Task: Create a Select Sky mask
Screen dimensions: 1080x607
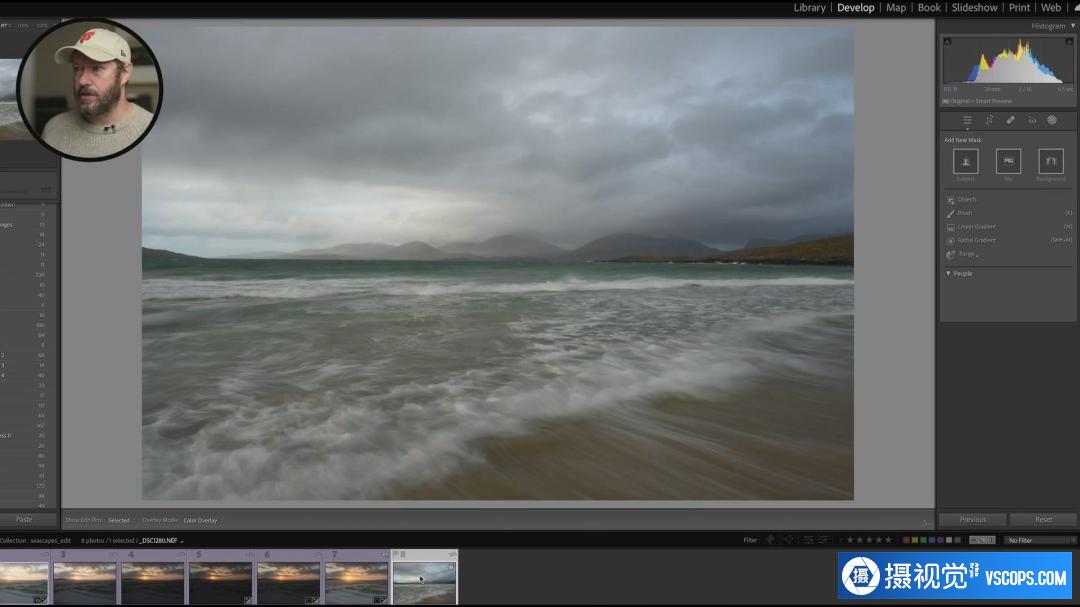Action: [x=1008, y=161]
